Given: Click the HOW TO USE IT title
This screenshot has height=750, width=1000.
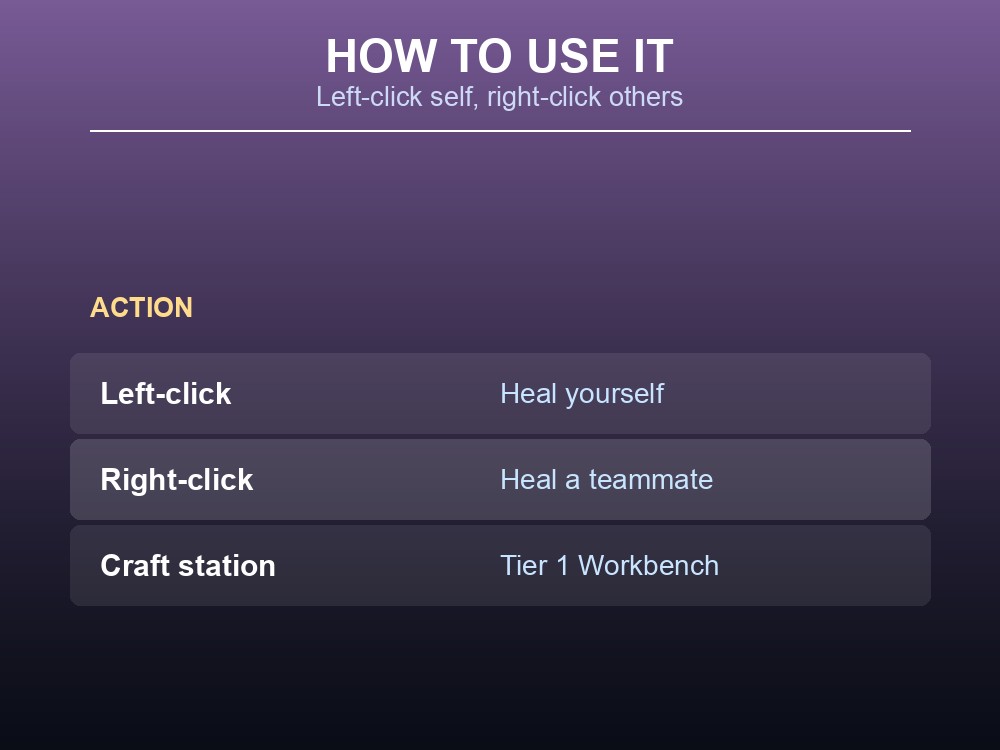Looking at the screenshot, I should (x=500, y=56).
